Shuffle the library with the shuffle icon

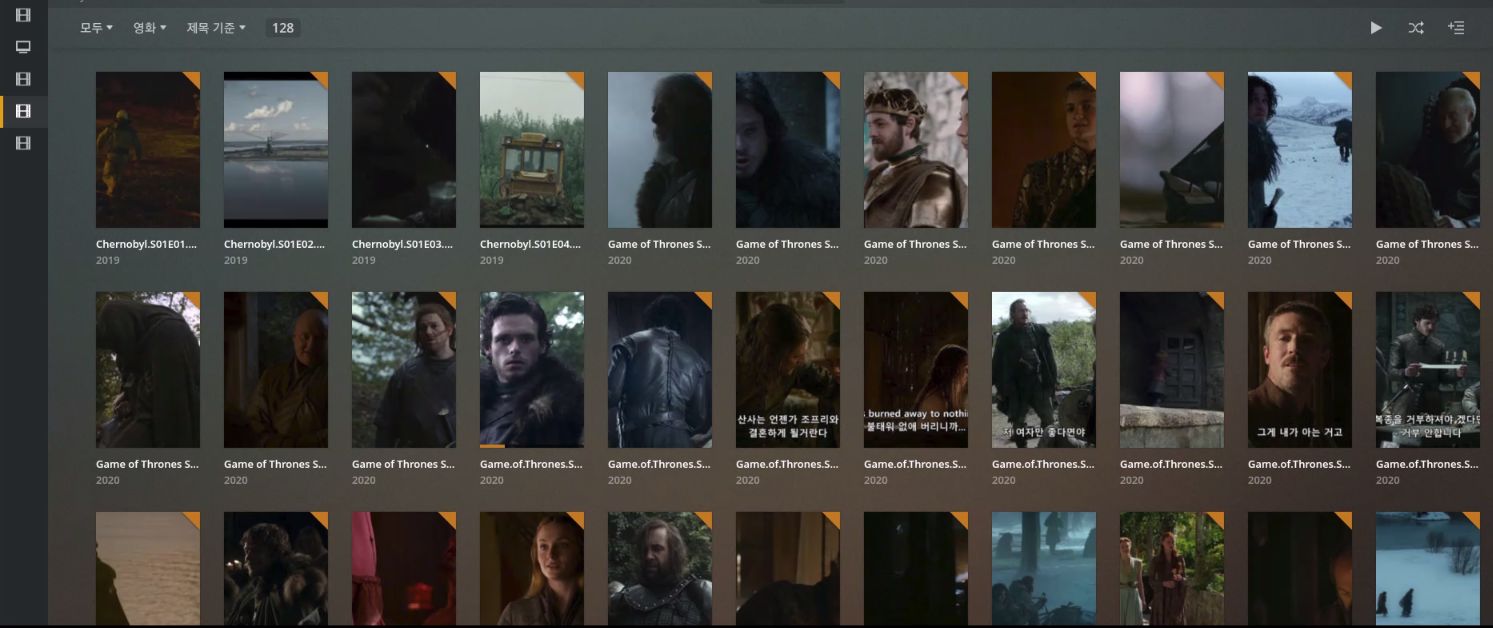[1416, 28]
